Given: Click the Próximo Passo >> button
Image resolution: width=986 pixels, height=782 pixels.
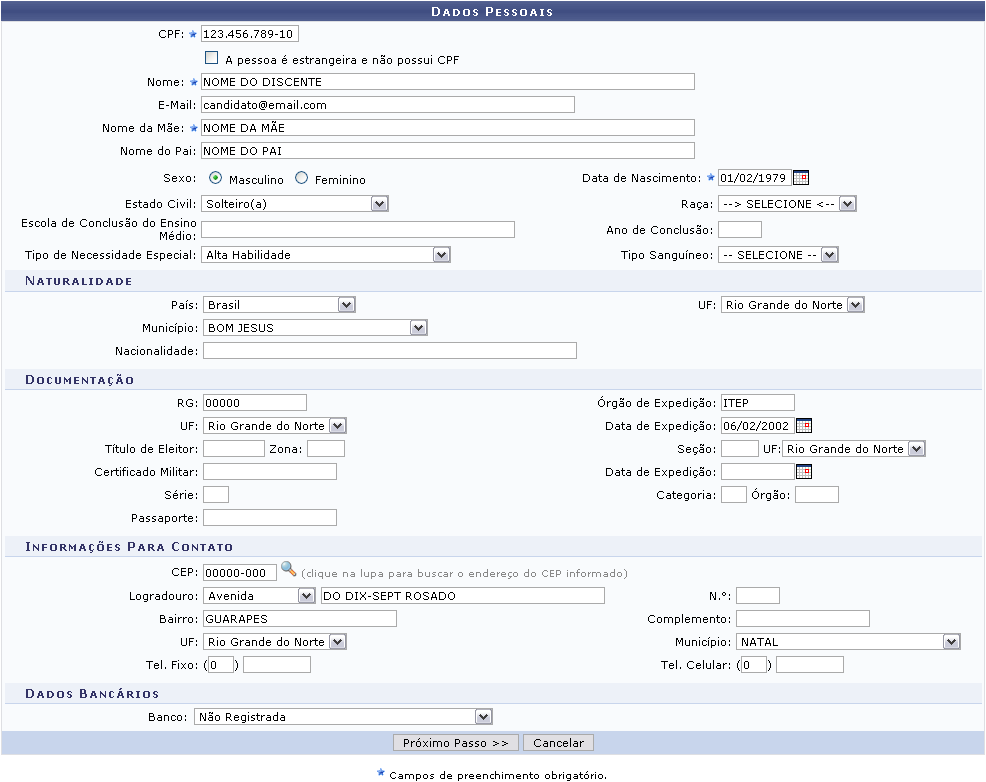Looking at the screenshot, I should [x=456, y=743].
